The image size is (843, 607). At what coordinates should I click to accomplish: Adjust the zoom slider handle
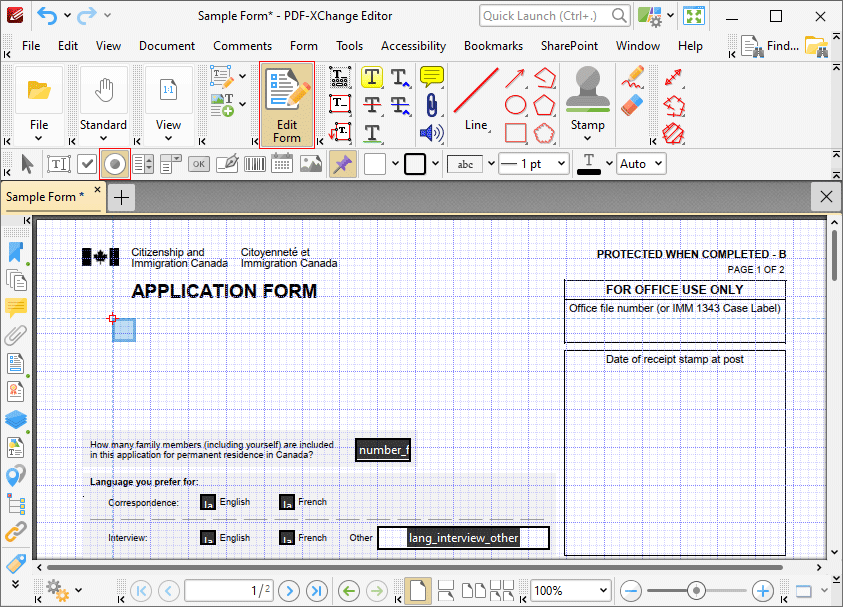(x=696, y=591)
